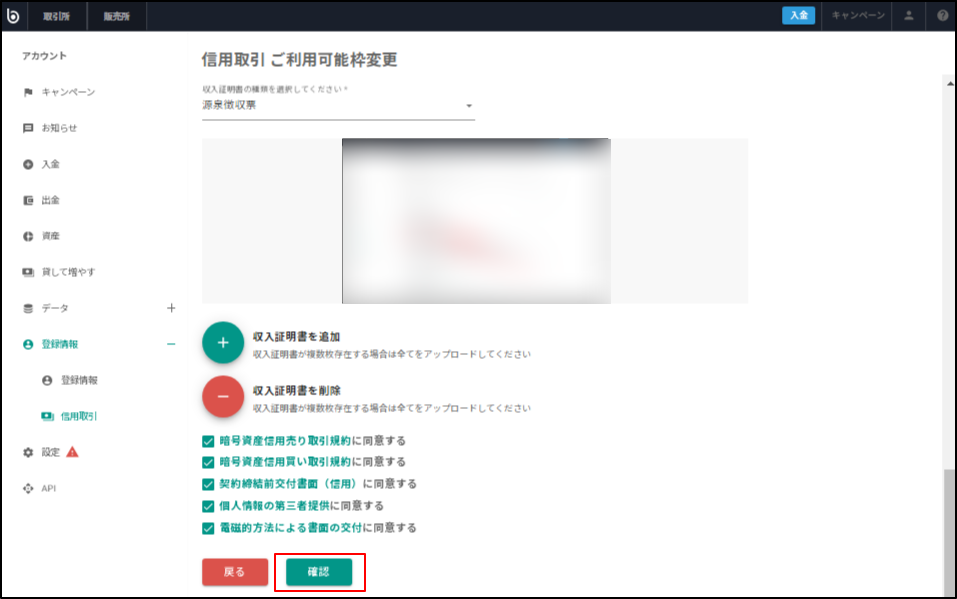Click the green plus circle to add income certificate
The height and width of the screenshot is (599, 957).
coord(223,343)
